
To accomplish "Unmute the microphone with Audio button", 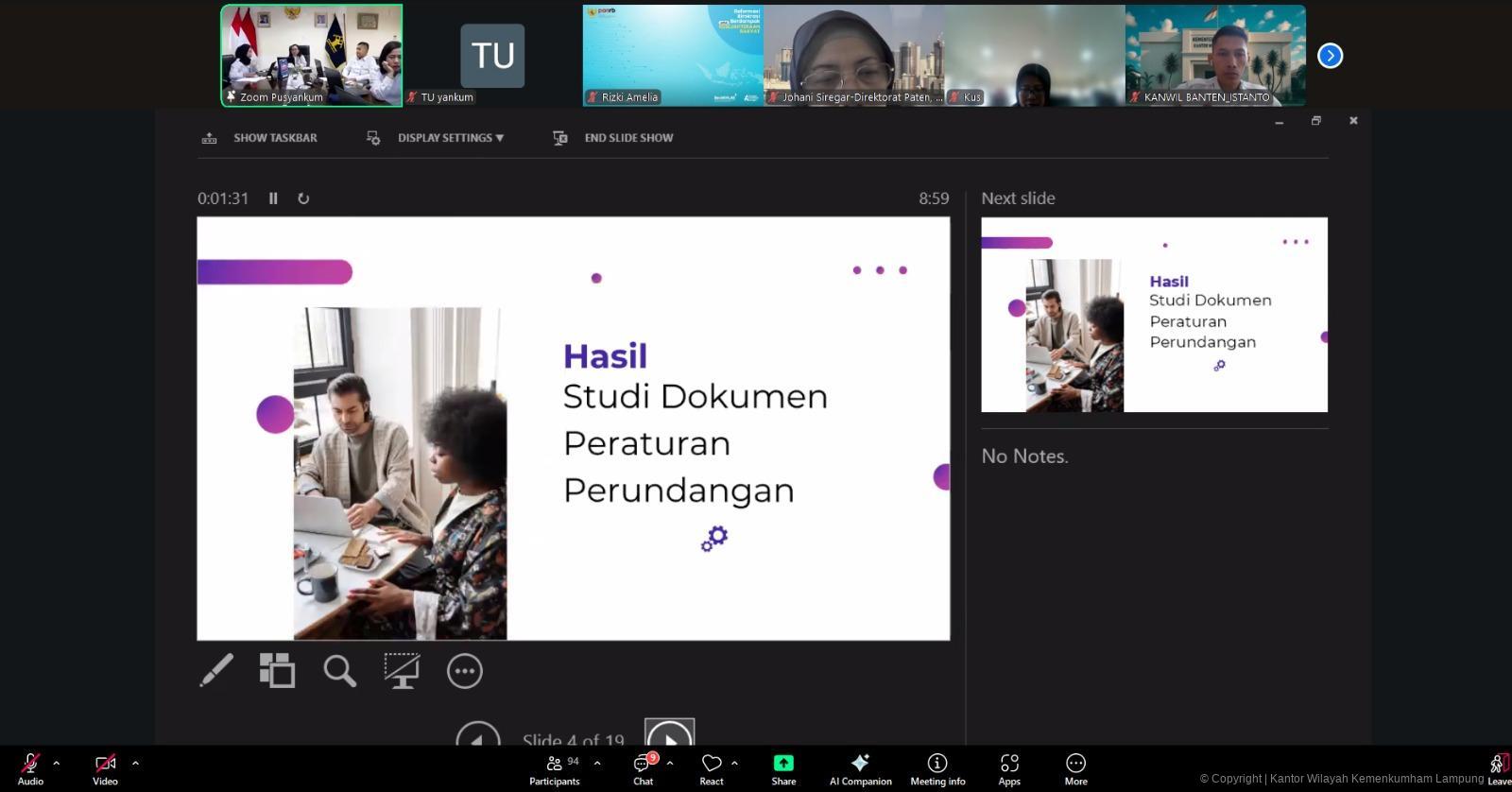I will click(30, 768).
